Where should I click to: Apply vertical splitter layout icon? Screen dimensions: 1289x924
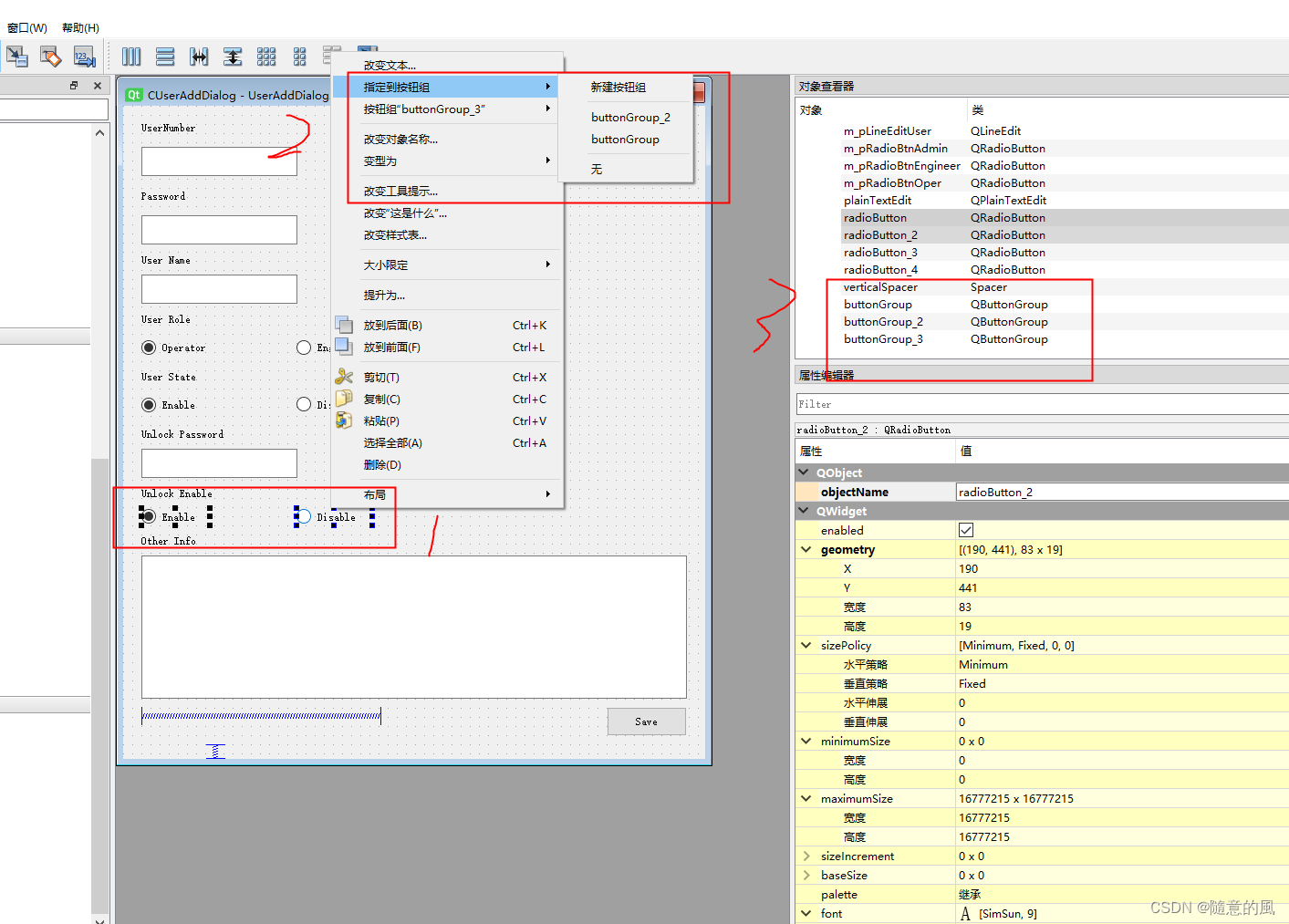(x=233, y=57)
